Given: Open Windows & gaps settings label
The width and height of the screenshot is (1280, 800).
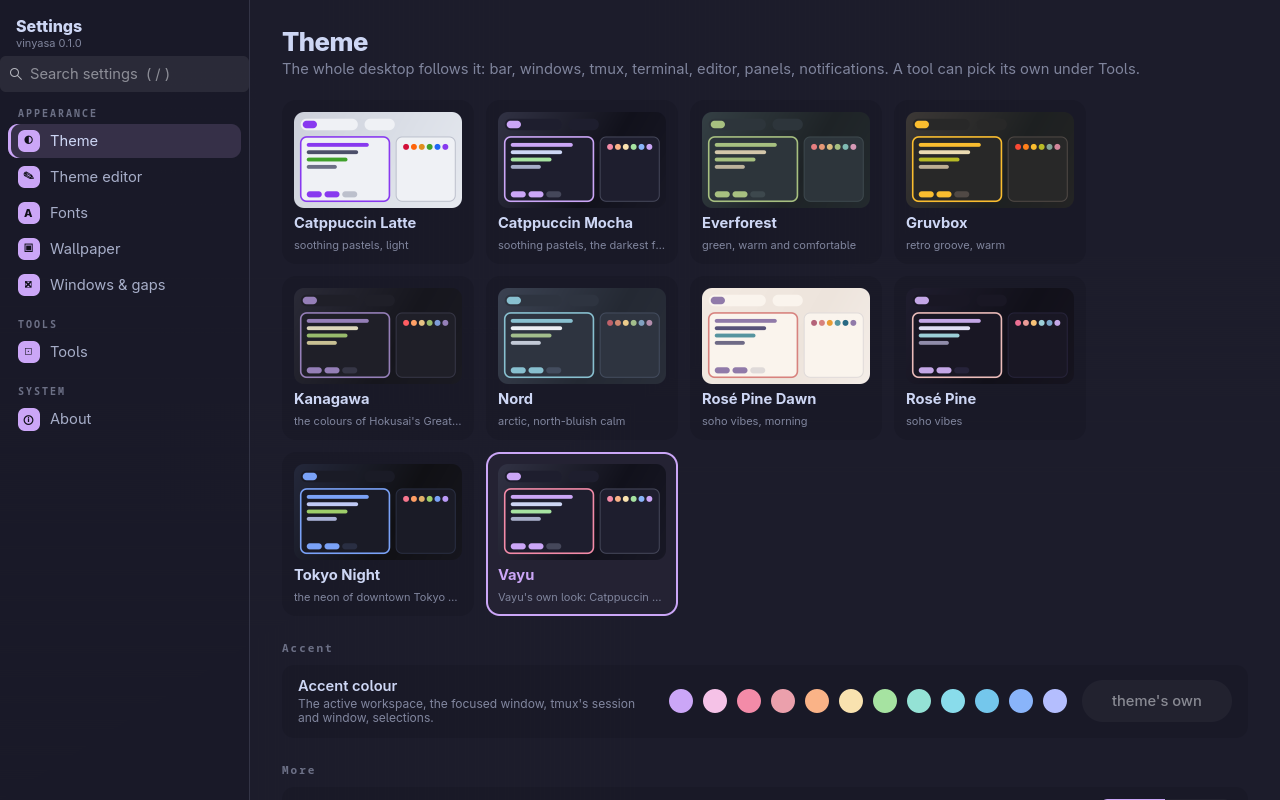Looking at the screenshot, I should click(108, 285).
